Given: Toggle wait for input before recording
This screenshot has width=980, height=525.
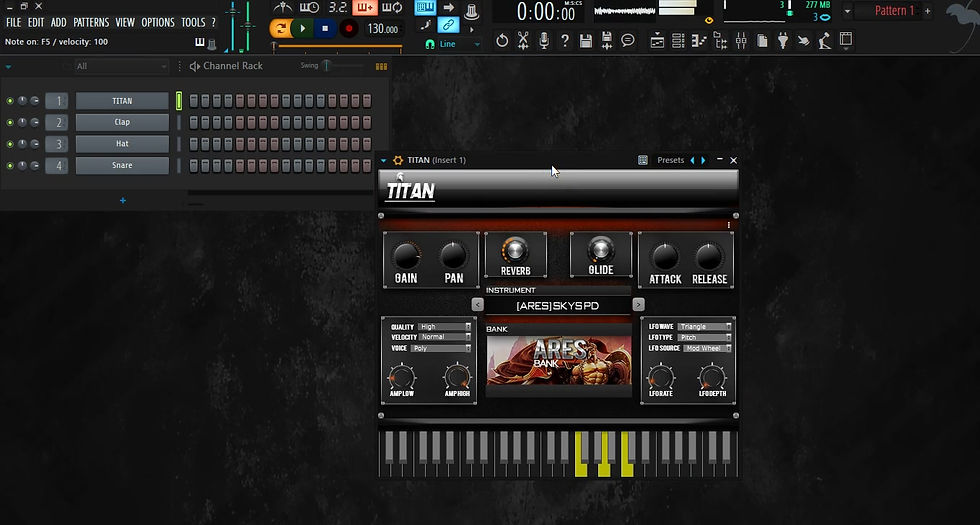Looking at the screenshot, I should pos(309,8).
